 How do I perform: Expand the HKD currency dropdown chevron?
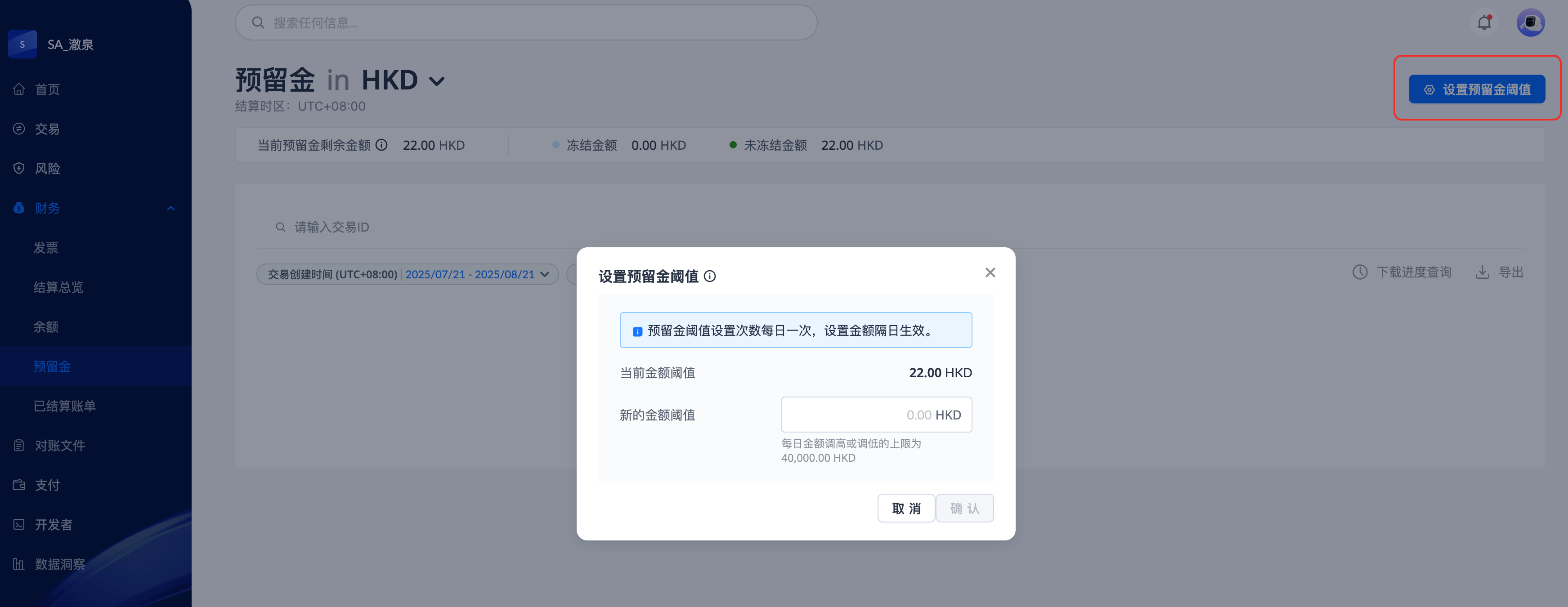tap(436, 81)
